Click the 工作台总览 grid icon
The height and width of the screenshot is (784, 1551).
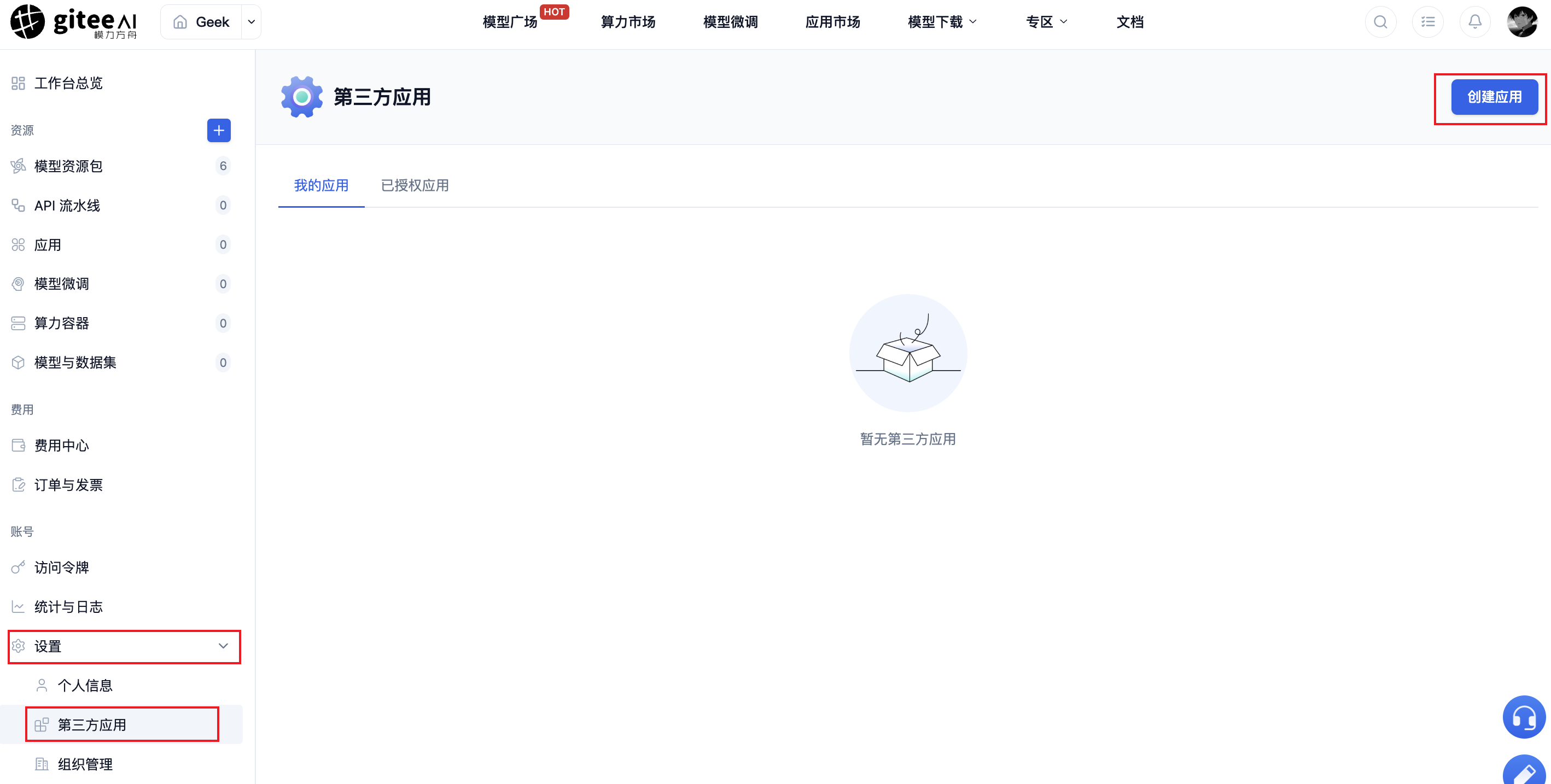[18, 83]
